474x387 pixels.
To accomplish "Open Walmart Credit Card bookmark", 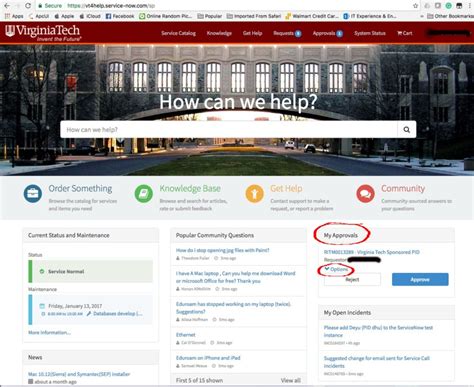I will point(312,16).
